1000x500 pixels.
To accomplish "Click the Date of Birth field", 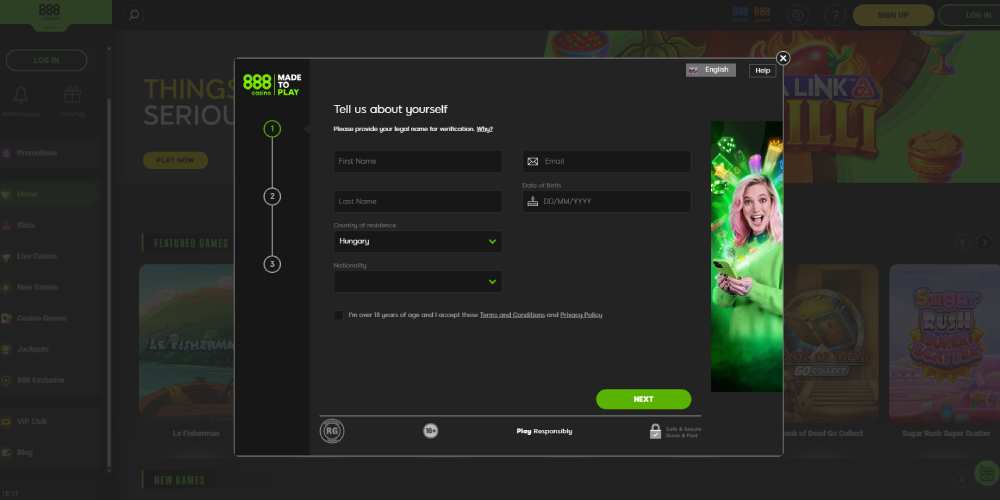I will point(607,202).
